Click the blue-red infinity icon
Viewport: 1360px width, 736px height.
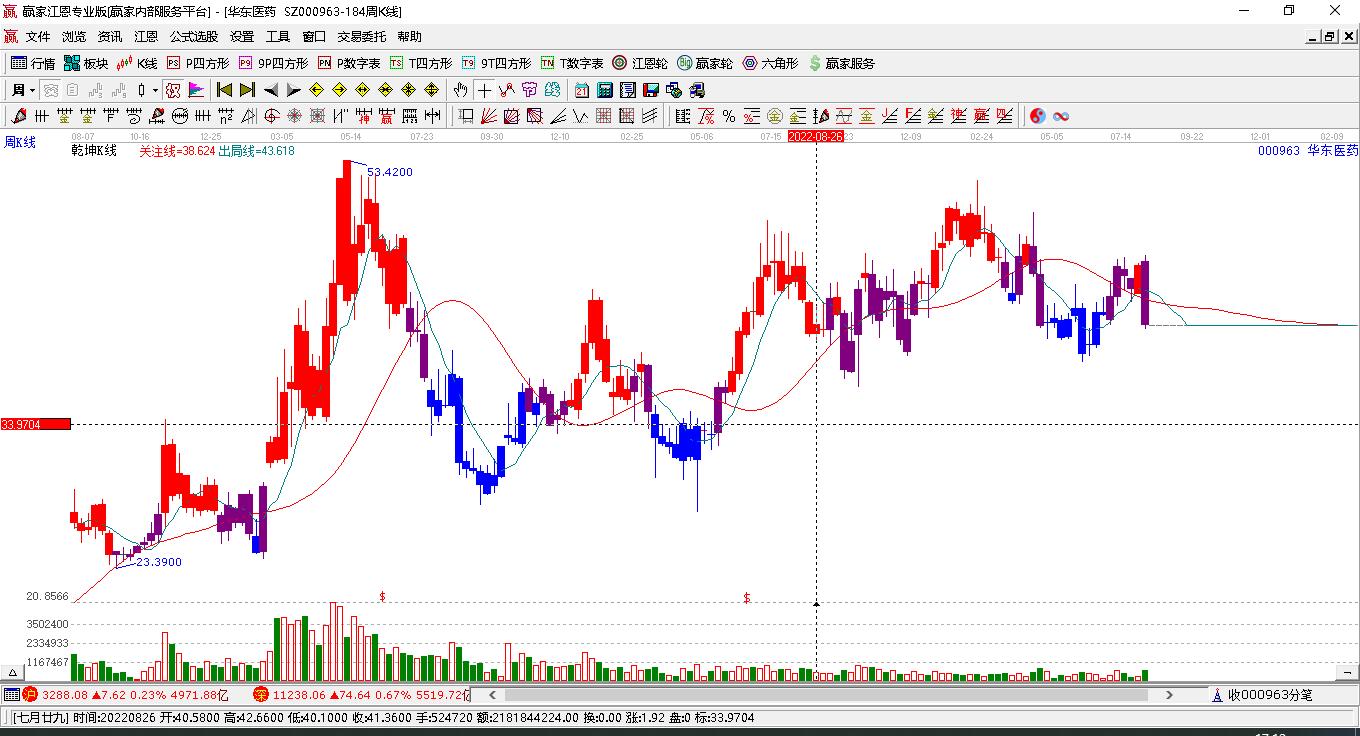1061,116
